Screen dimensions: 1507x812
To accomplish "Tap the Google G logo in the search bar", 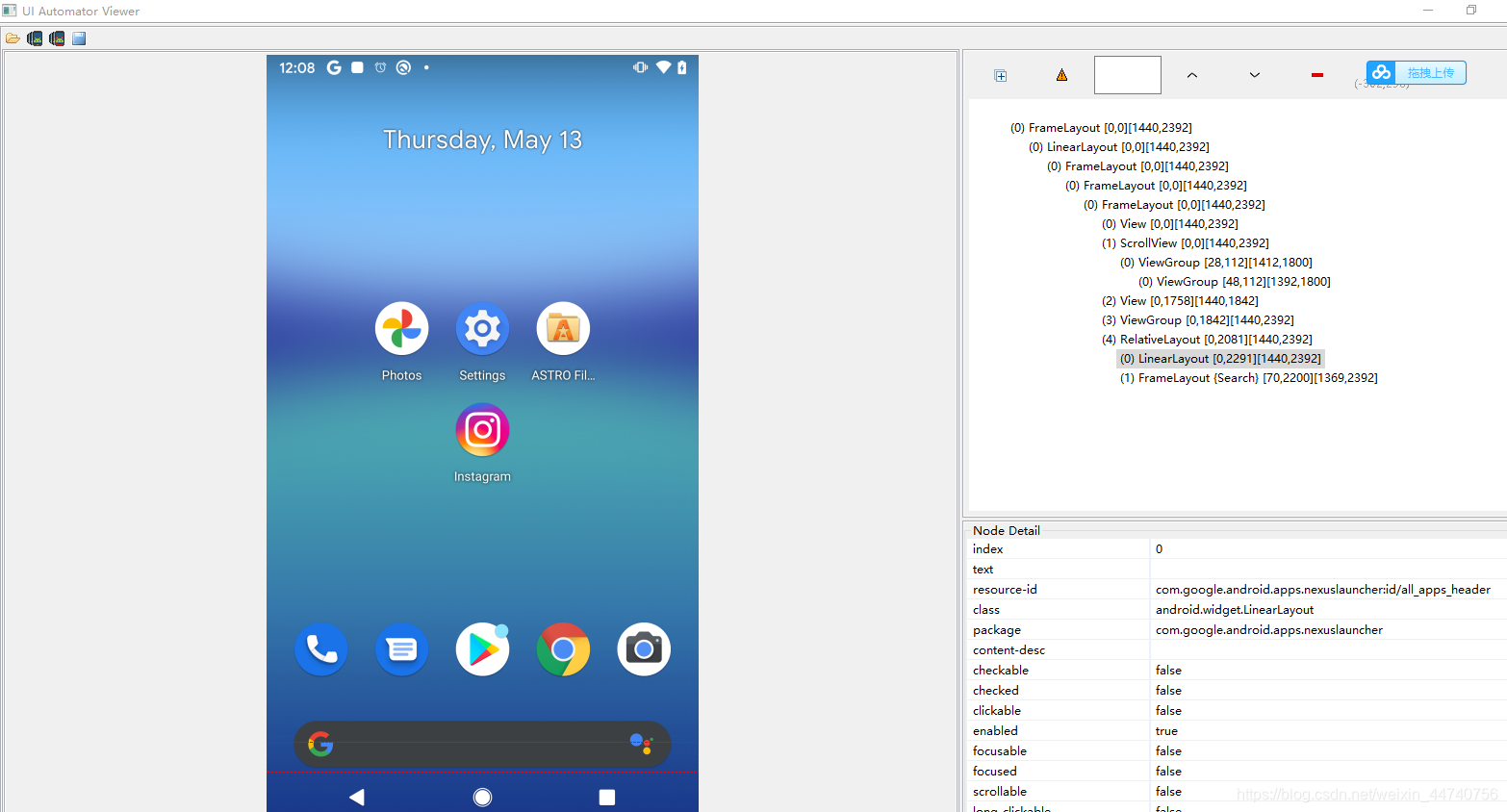I will coord(320,744).
